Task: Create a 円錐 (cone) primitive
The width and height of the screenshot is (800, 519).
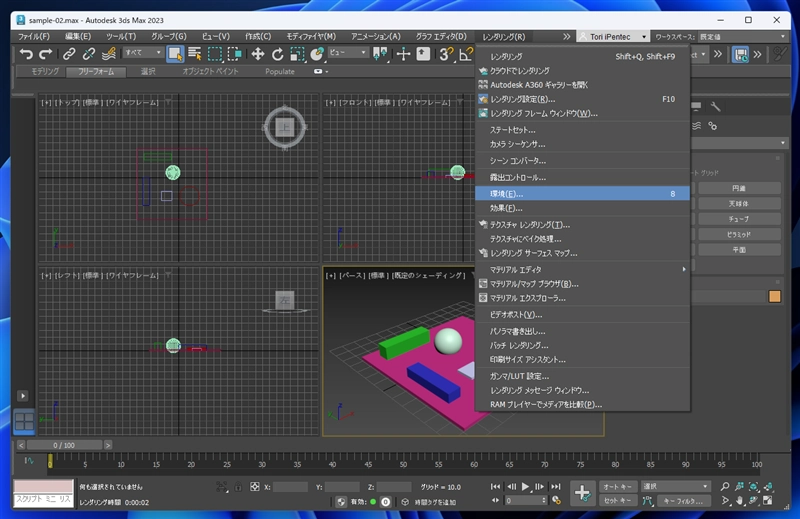Action: point(739,188)
